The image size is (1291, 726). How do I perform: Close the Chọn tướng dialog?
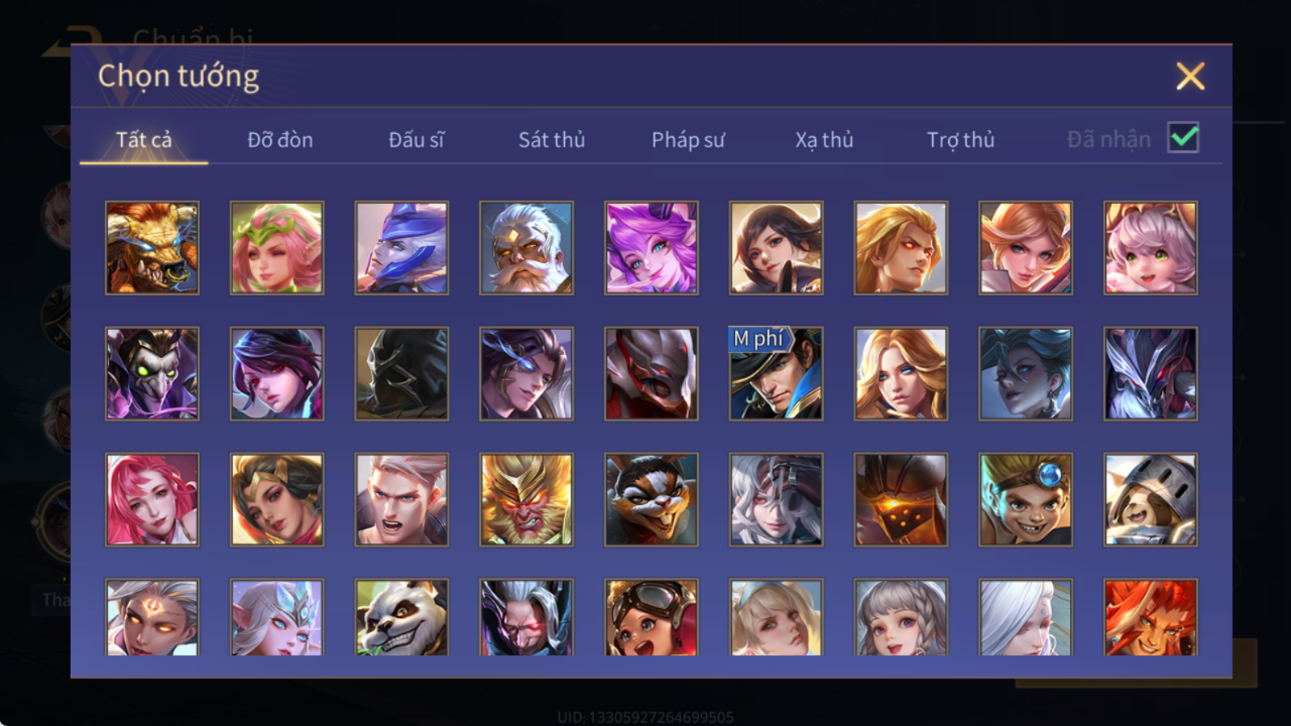point(1190,76)
